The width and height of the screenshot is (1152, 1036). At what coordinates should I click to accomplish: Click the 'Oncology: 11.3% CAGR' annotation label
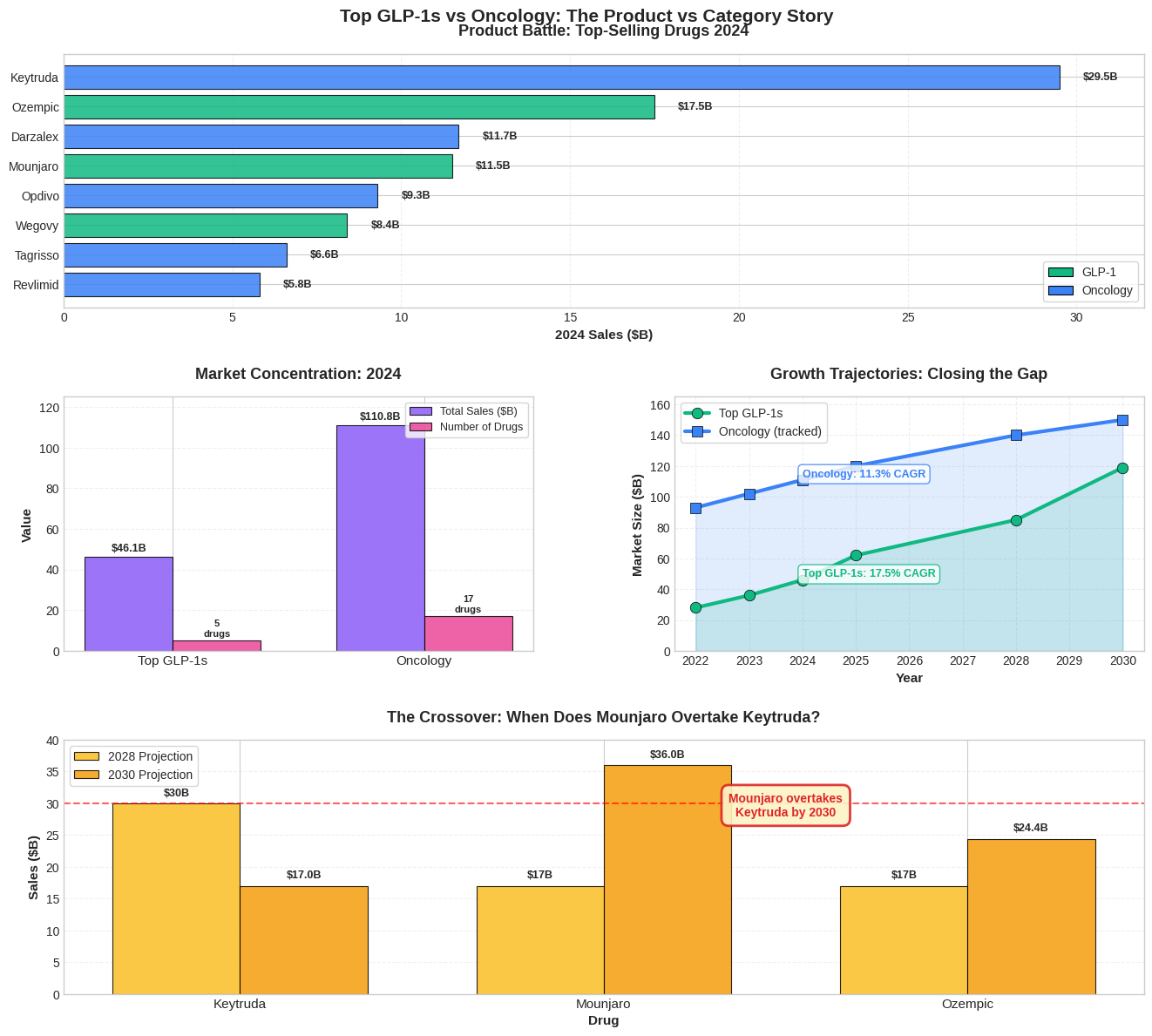864,474
